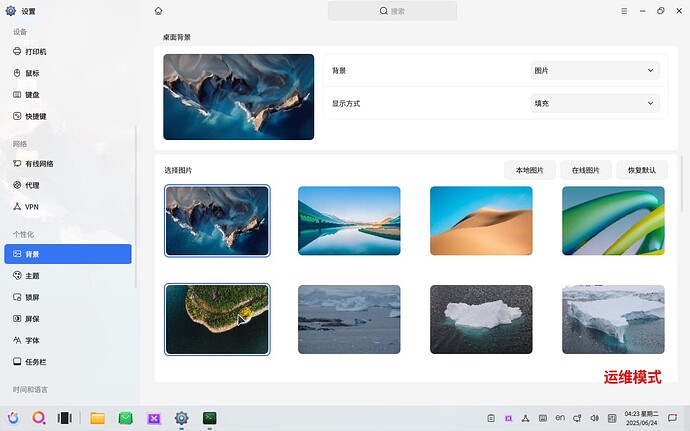Open the start menu launcher in taskbar
Image resolution: width=690 pixels, height=431 pixels.
point(13,418)
